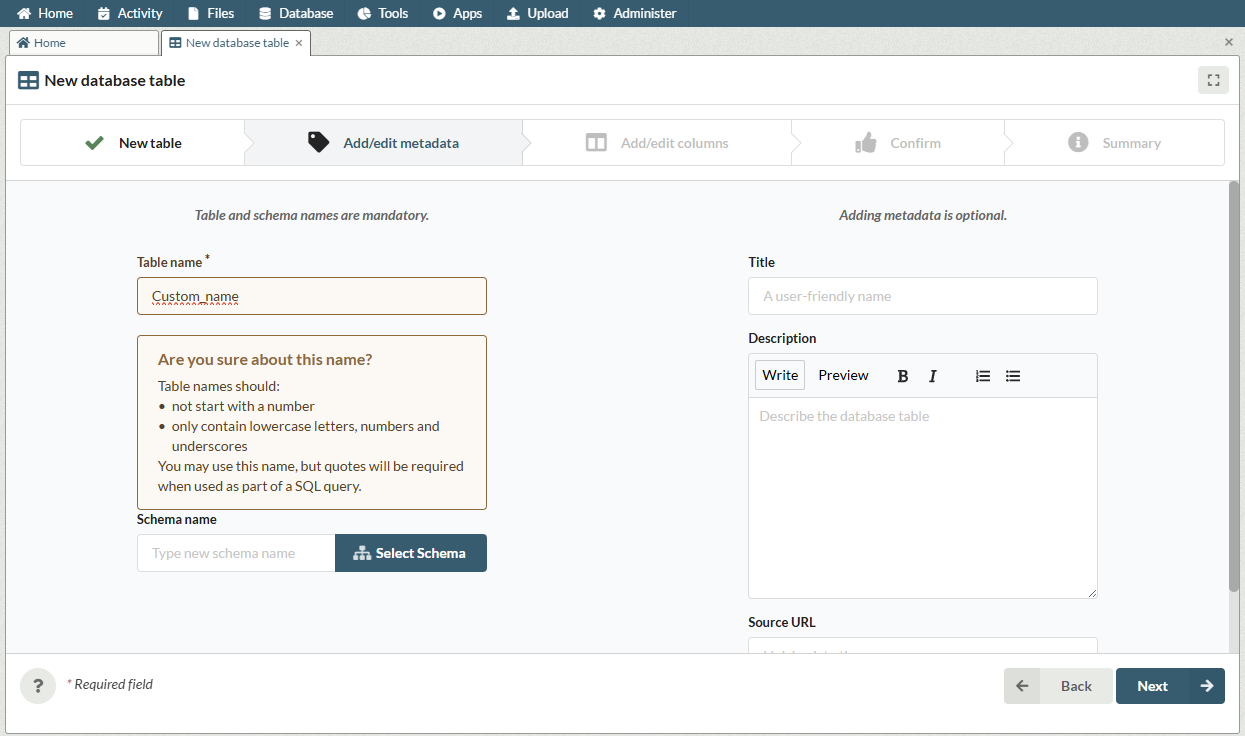Click the question mark help icon

38,686
